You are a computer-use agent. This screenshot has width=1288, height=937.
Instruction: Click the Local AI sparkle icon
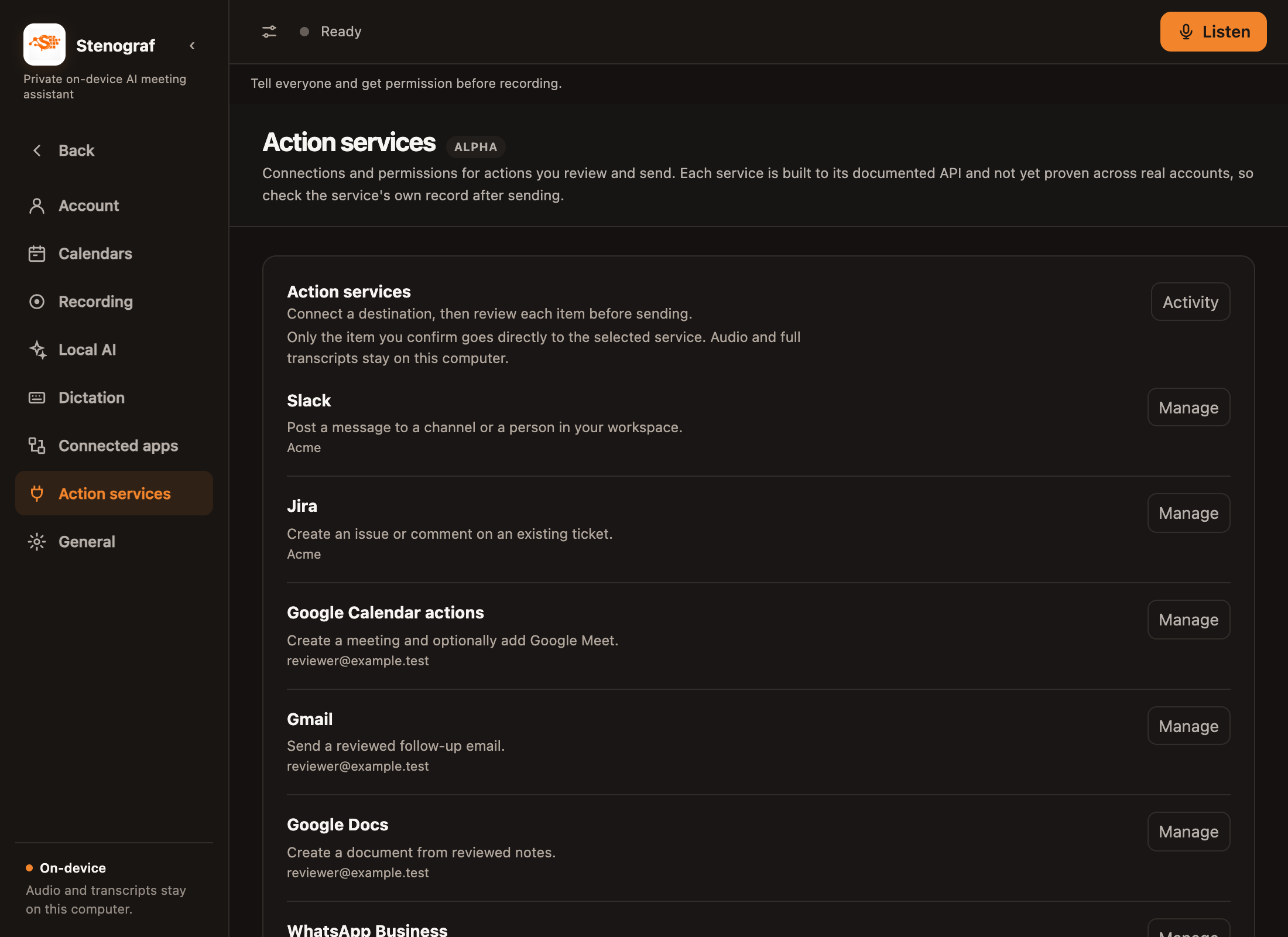[x=37, y=350]
